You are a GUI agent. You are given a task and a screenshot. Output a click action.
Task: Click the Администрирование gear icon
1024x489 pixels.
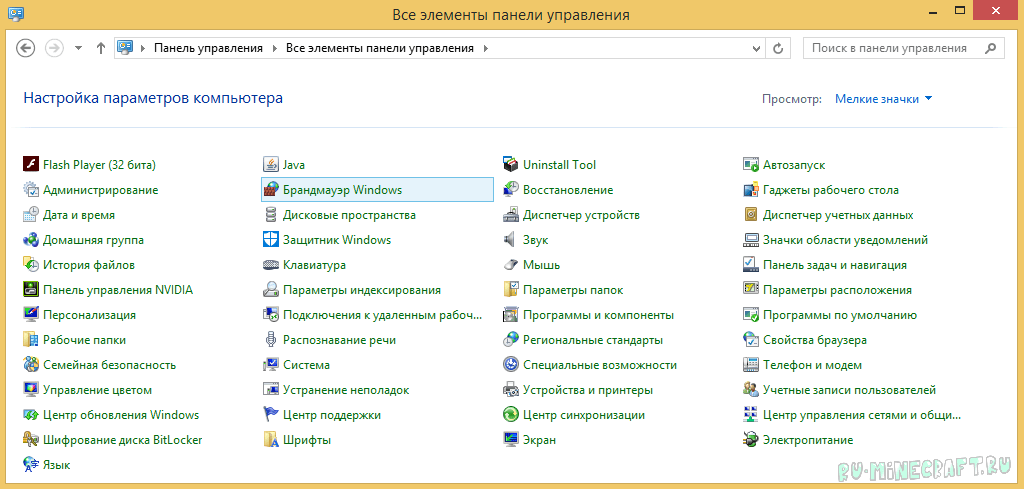(31, 190)
